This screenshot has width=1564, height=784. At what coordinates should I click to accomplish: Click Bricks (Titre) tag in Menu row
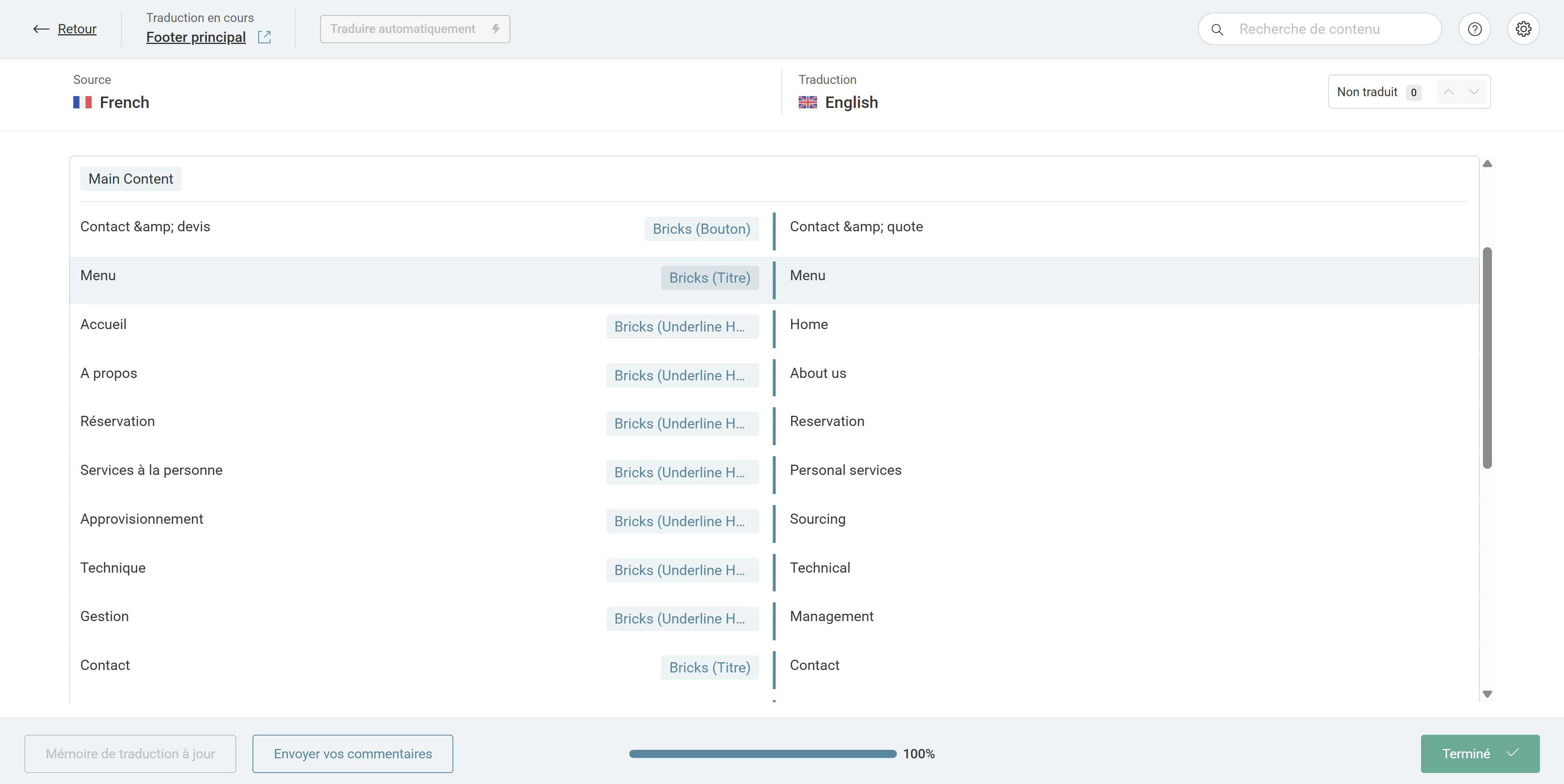710,278
